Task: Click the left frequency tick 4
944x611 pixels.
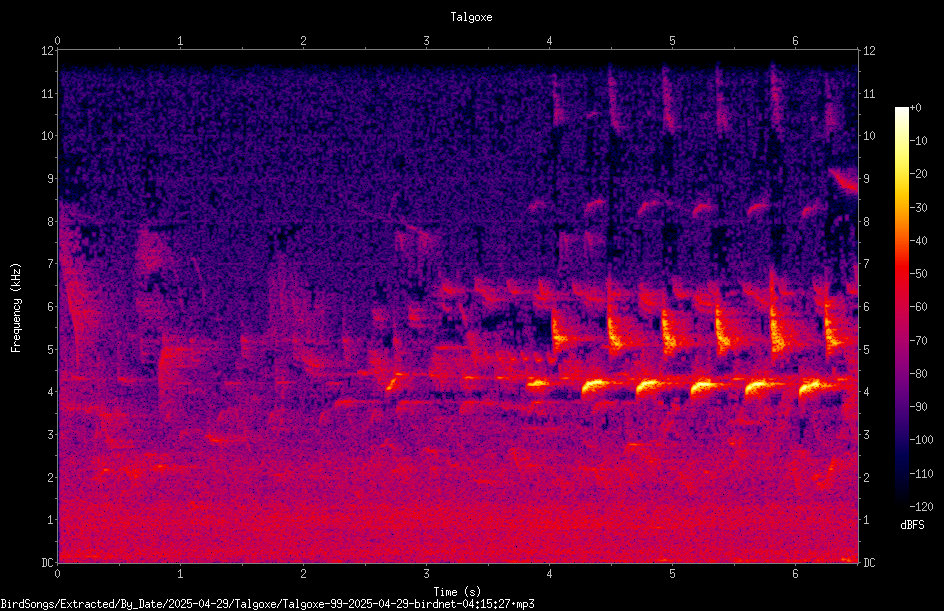Action: (x=51, y=392)
